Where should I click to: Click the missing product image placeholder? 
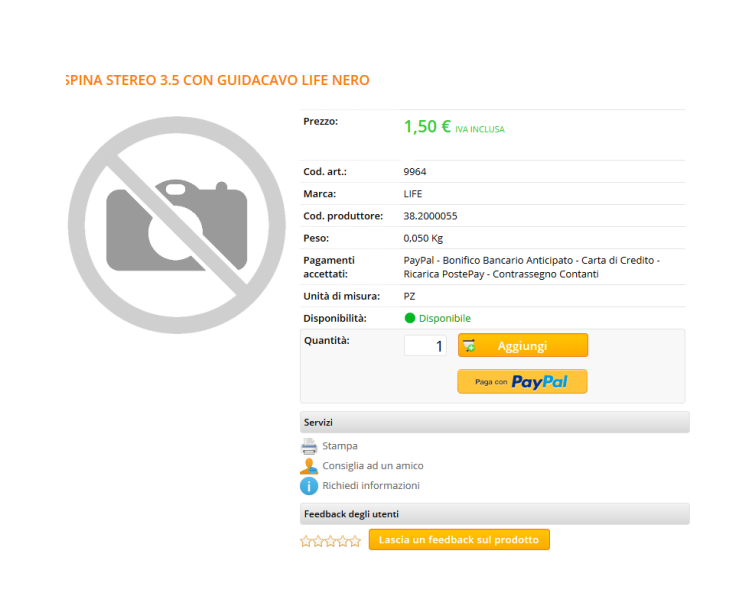pyautogui.click(x=176, y=225)
